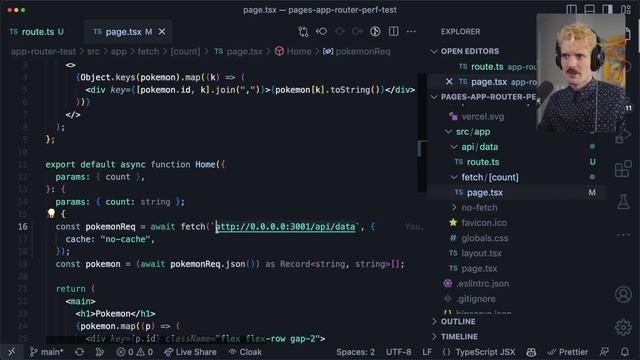Expand the OUTLINE section
640x360 pixels.
pos(458,321)
